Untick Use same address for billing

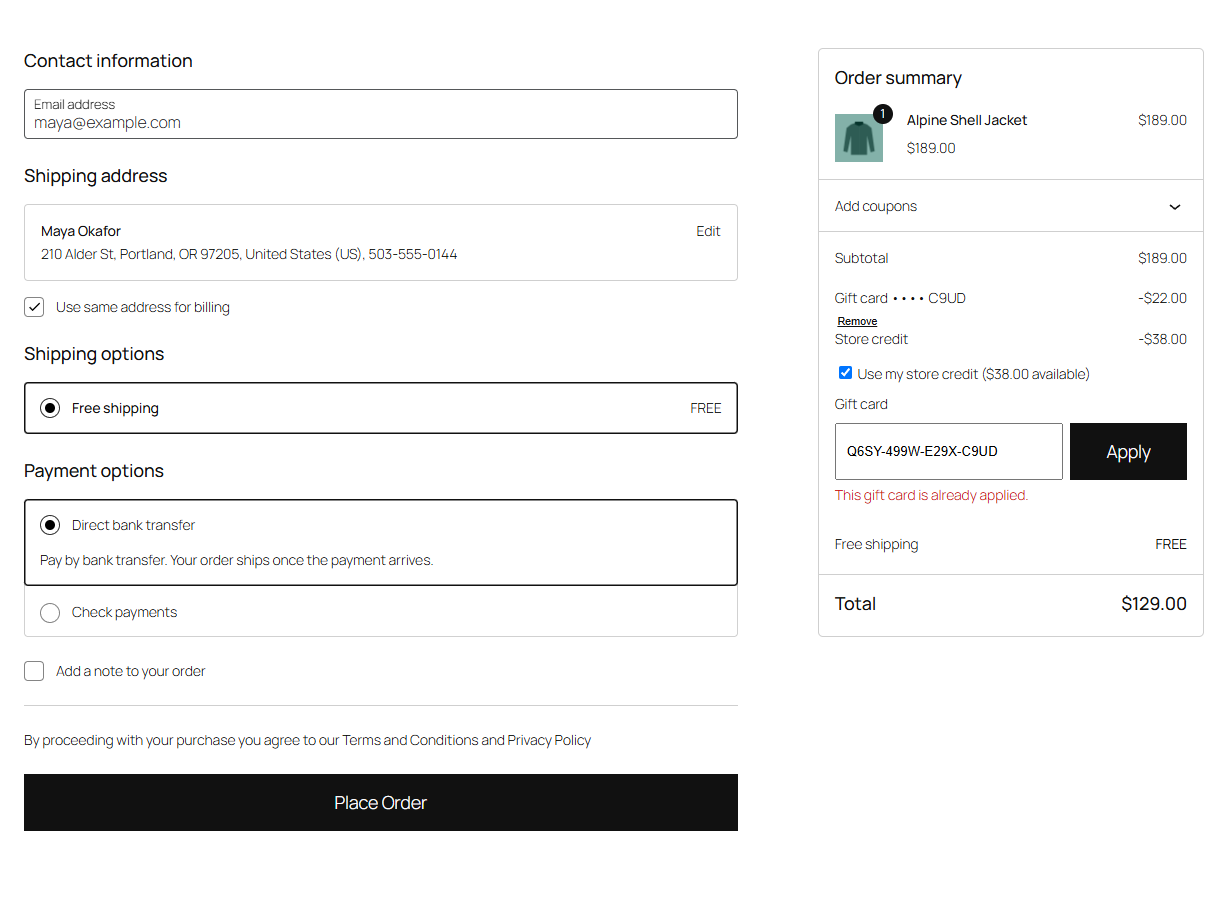[x=34, y=307]
